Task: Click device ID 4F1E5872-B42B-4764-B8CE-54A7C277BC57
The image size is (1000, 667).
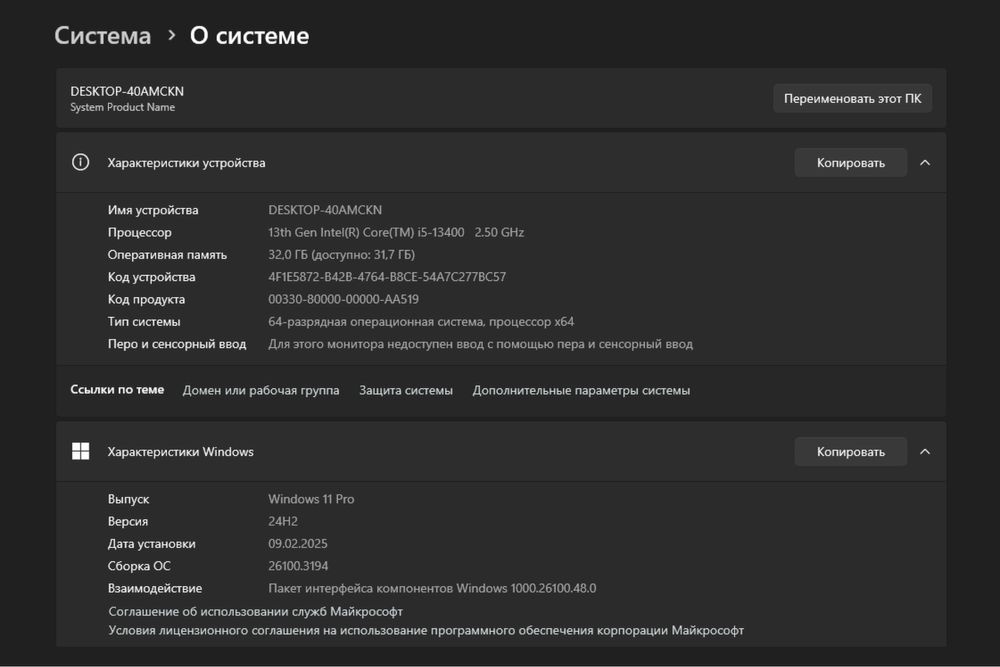Action: 387,277
